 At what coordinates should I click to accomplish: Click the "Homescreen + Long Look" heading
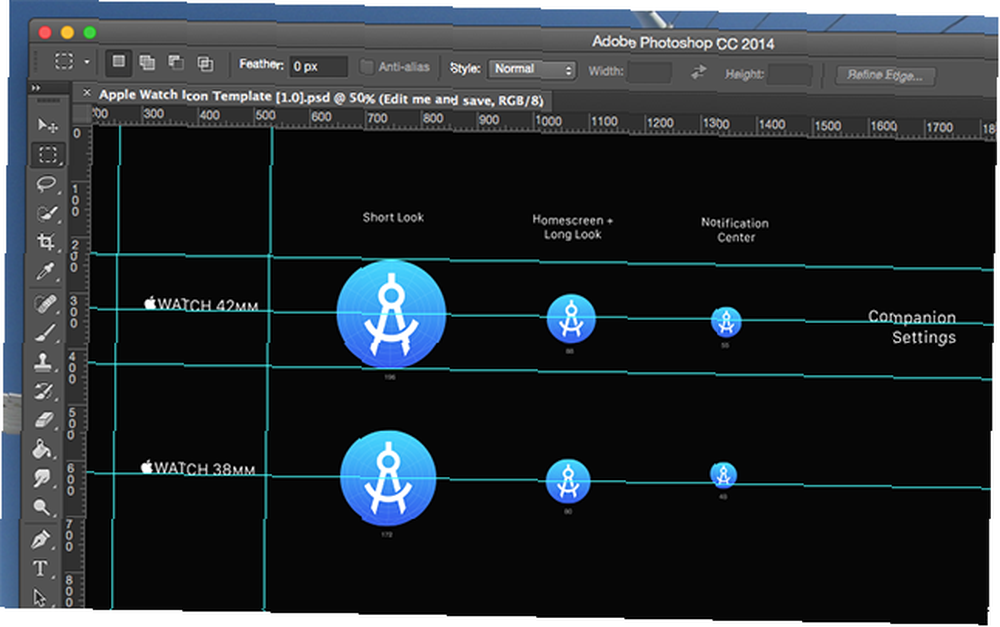click(x=572, y=227)
